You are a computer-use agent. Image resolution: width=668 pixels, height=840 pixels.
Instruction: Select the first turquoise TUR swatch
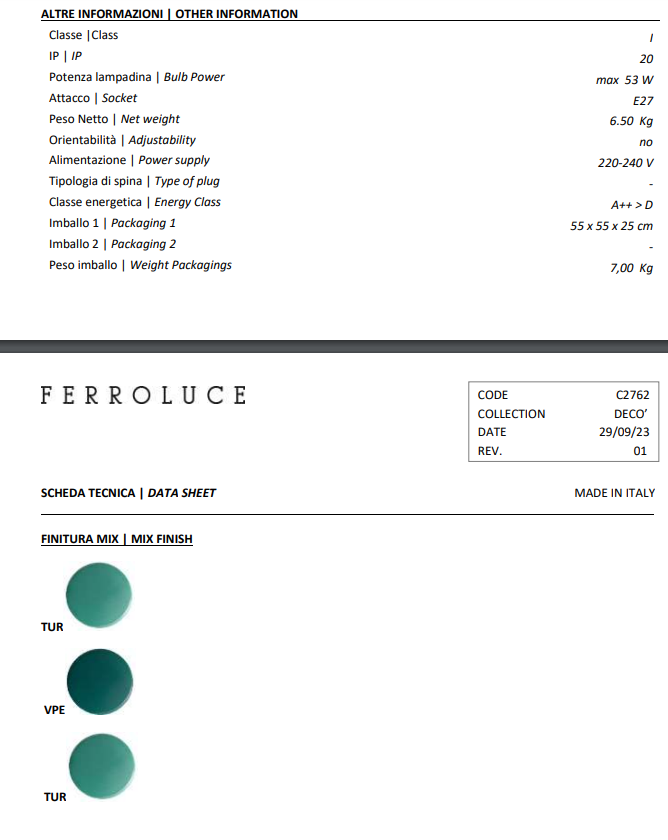(99, 596)
